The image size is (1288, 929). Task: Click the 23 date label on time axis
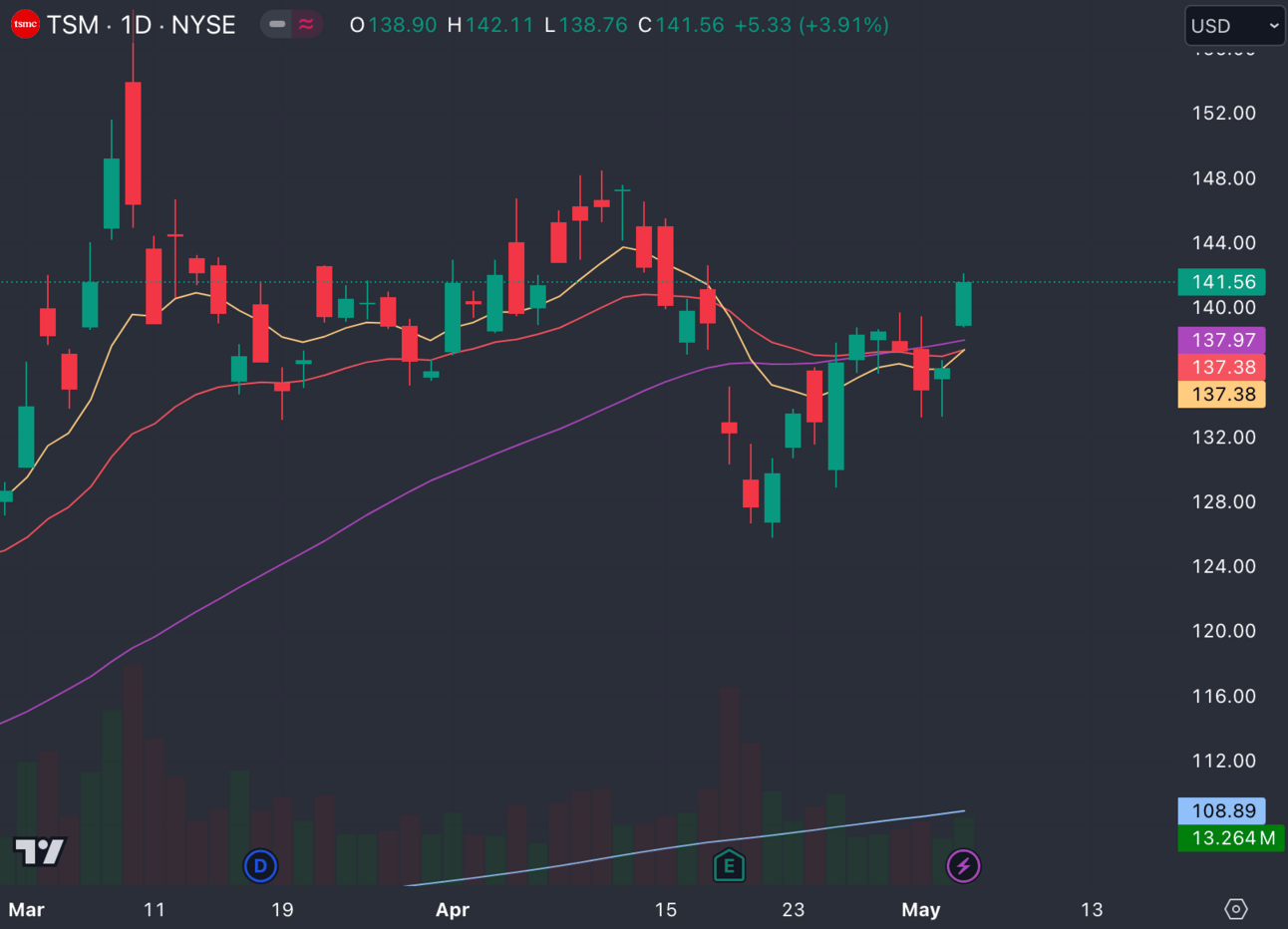point(794,909)
